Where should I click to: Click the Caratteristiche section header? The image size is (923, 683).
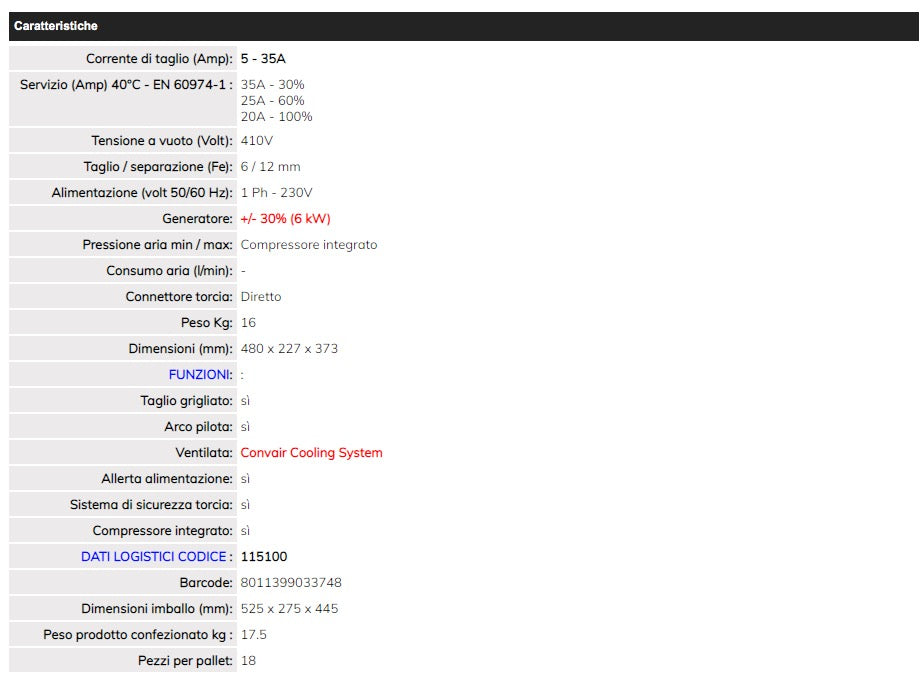point(464,26)
